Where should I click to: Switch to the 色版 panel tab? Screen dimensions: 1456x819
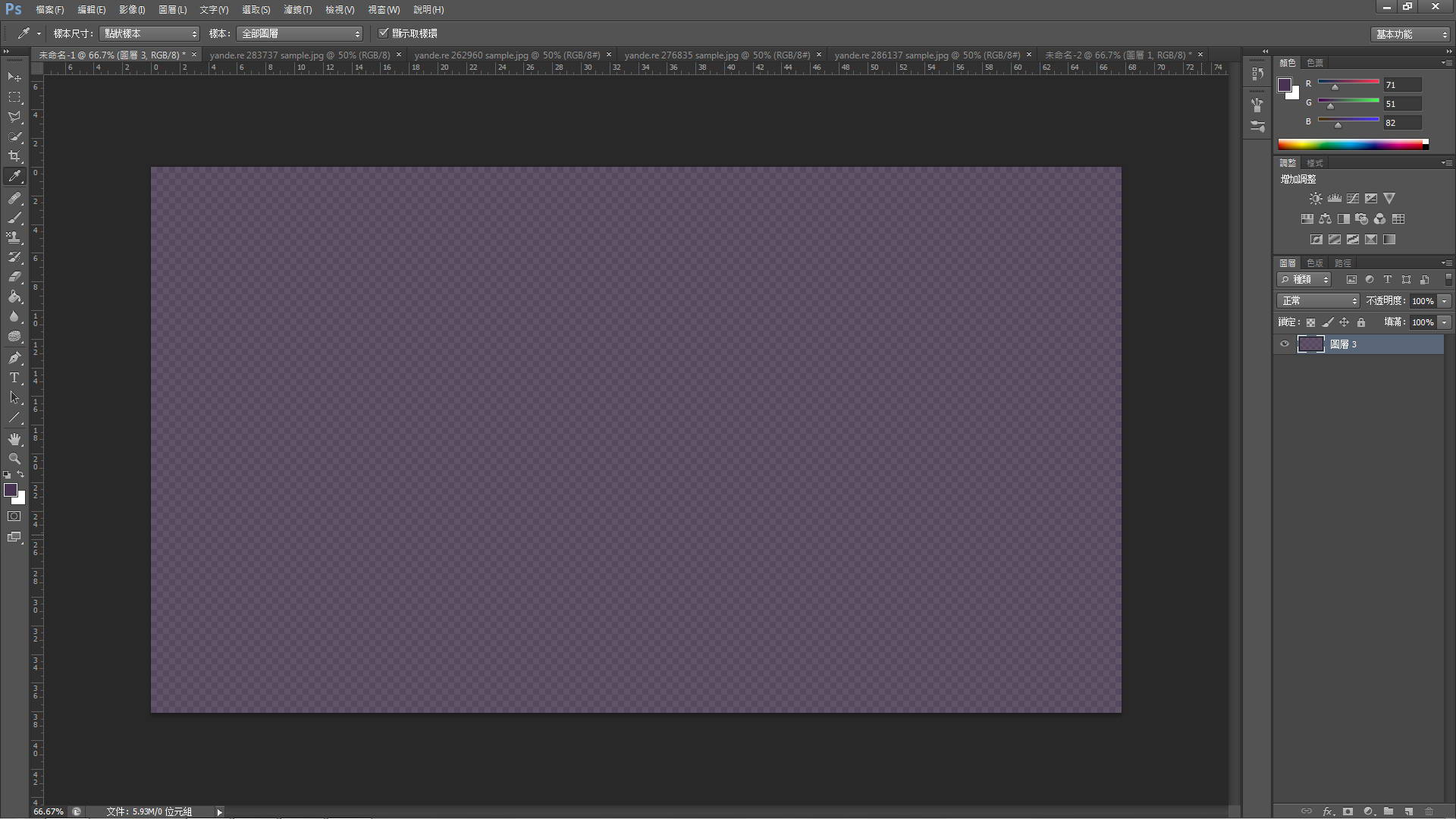point(1315,263)
